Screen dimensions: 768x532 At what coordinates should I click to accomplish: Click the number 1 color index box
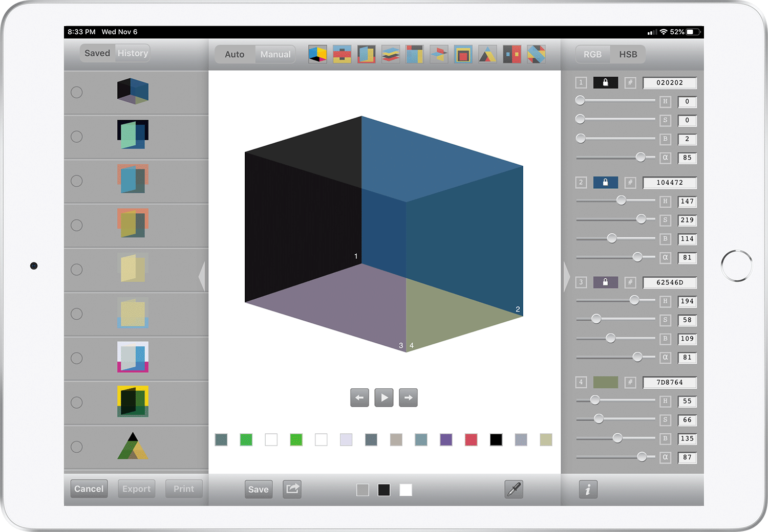pyautogui.click(x=581, y=83)
